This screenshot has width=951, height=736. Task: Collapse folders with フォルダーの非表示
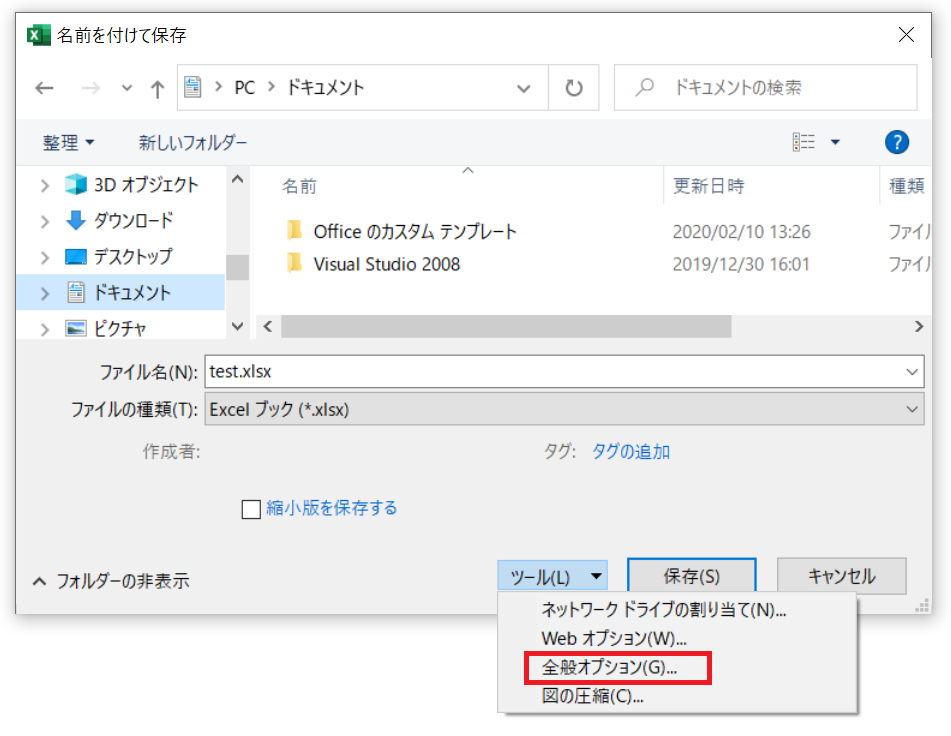pyautogui.click(x=111, y=581)
